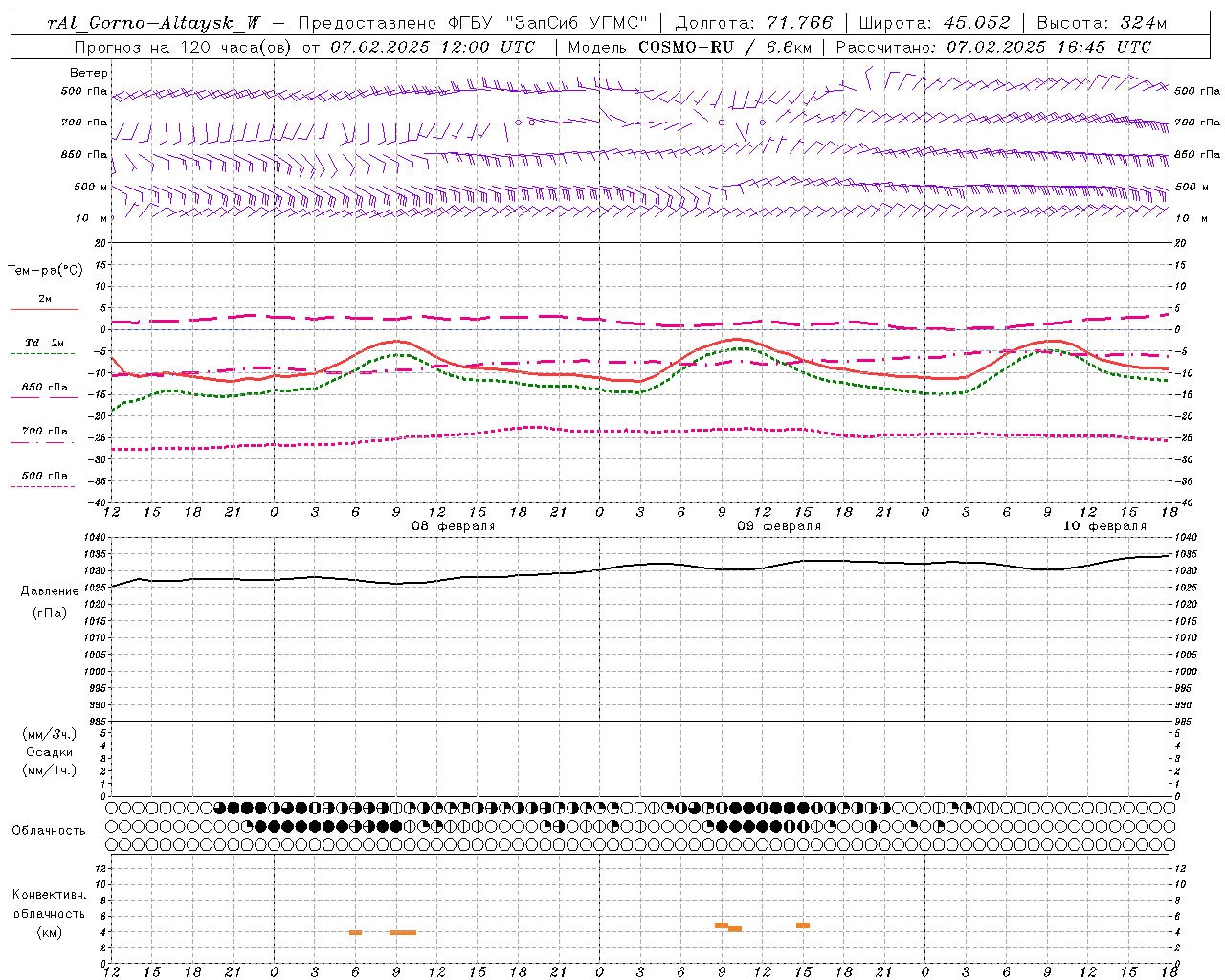Click the (гПа) unit label under Давление
1225x980 pixels.
(50, 612)
